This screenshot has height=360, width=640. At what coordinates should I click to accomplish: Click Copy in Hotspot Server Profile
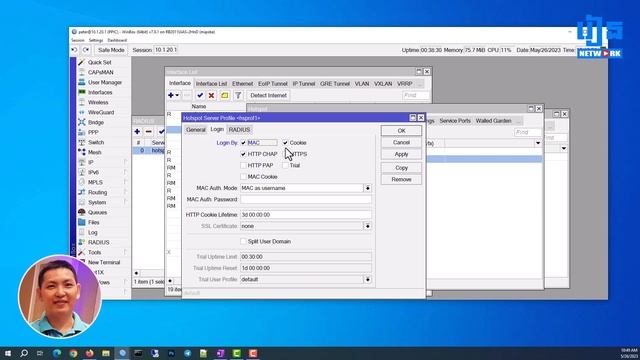click(x=401, y=168)
